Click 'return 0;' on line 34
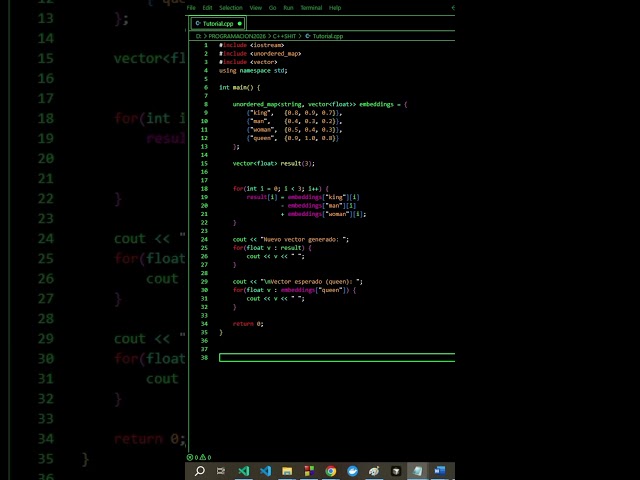Screen dimensions: 640x480 (248, 324)
